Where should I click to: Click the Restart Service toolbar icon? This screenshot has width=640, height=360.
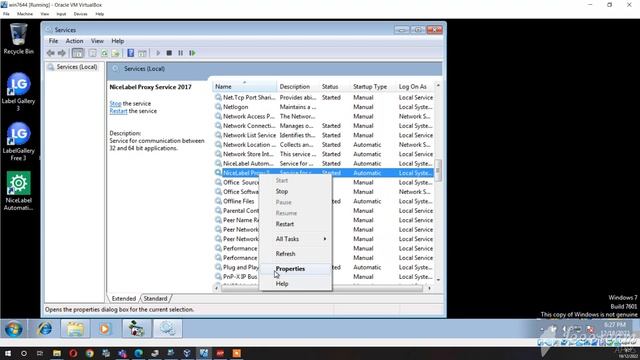(x=192, y=53)
